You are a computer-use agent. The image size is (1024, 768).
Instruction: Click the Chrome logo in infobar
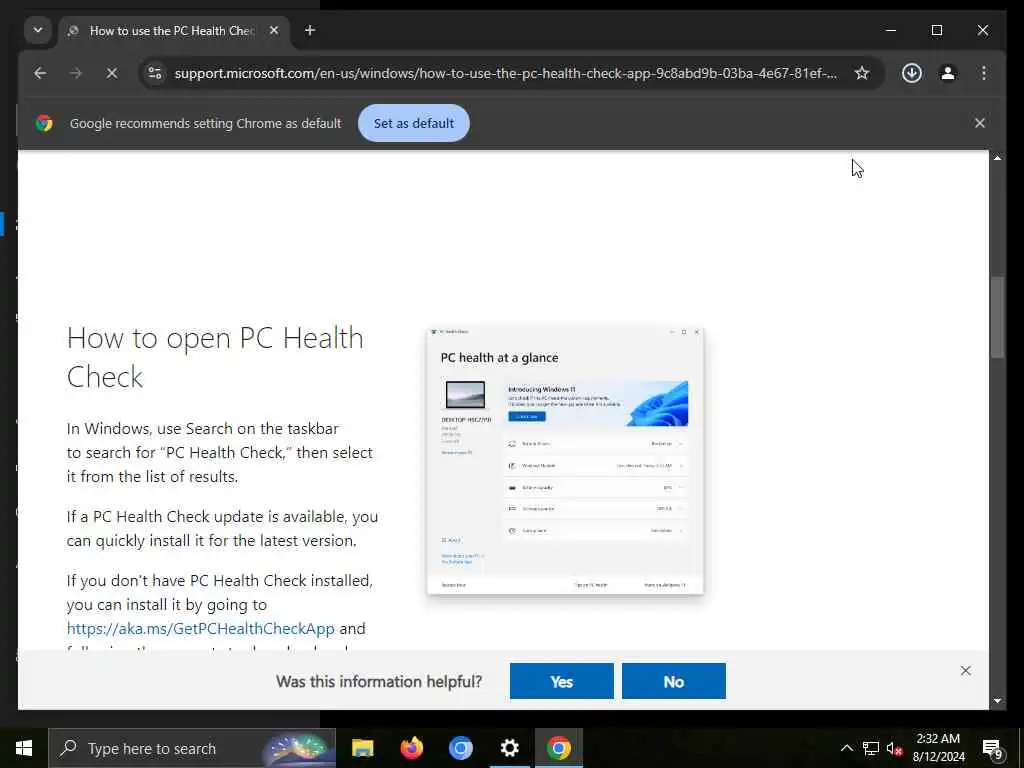44,123
